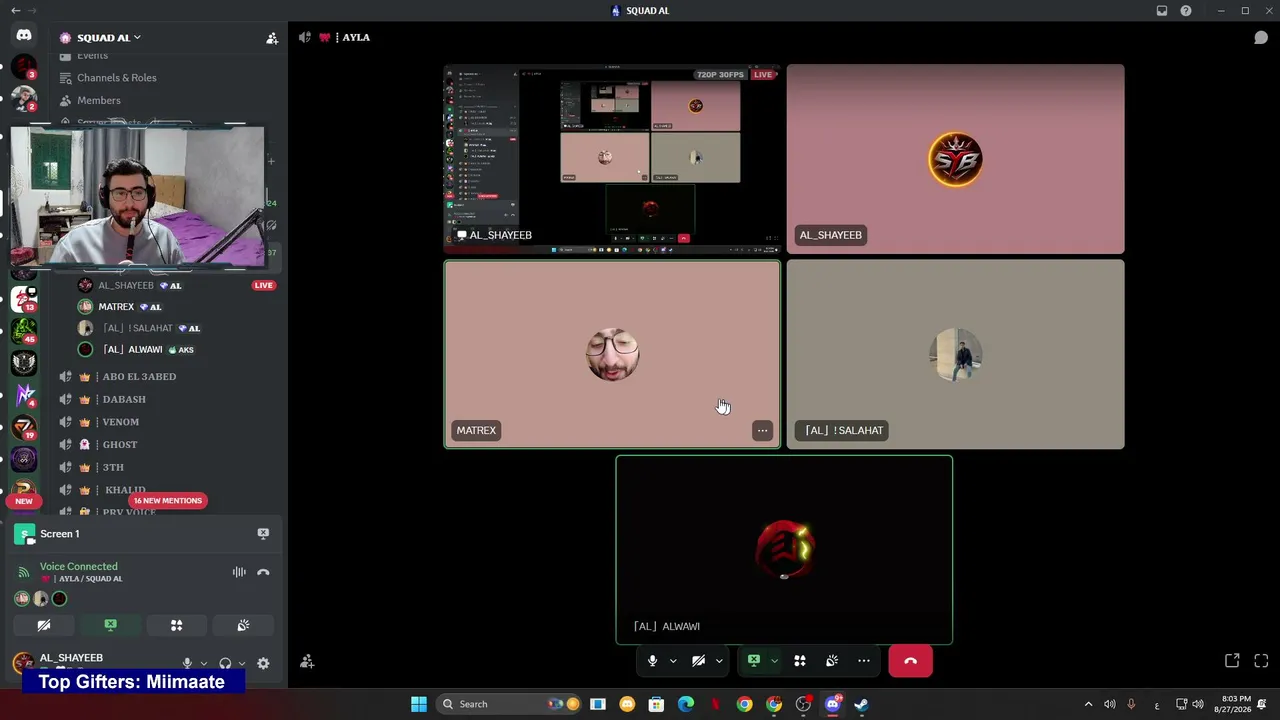Screen dimensions: 1280x720
Task: Open Discord direct messages home icon
Action: [24, 35]
